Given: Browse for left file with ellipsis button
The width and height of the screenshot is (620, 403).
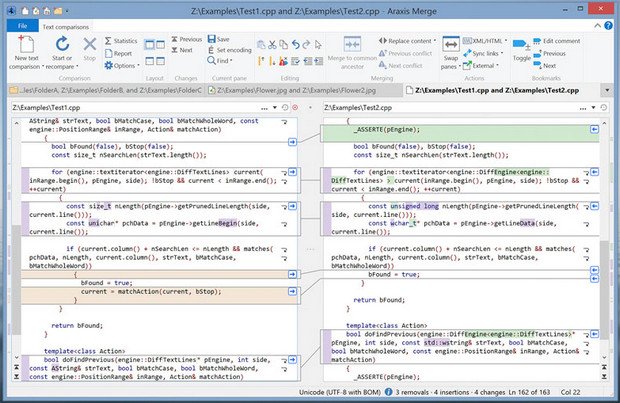Looking at the screenshot, I should pyautogui.click(x=264, y=108).
